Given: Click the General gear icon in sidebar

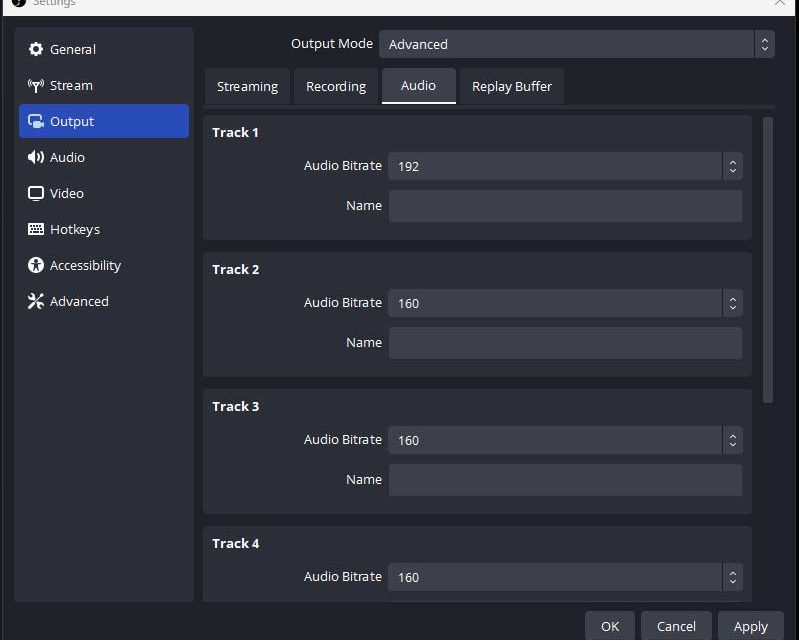Looking at the screenshot, I should (36, 49).
